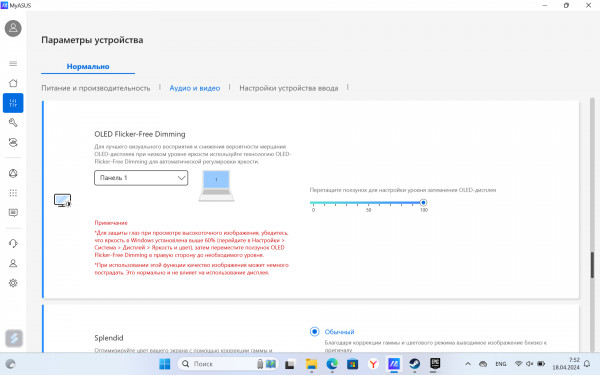Select the Аудио и видео tab
The height and width of the screenshot is (375, 600).
pos(195,88)
